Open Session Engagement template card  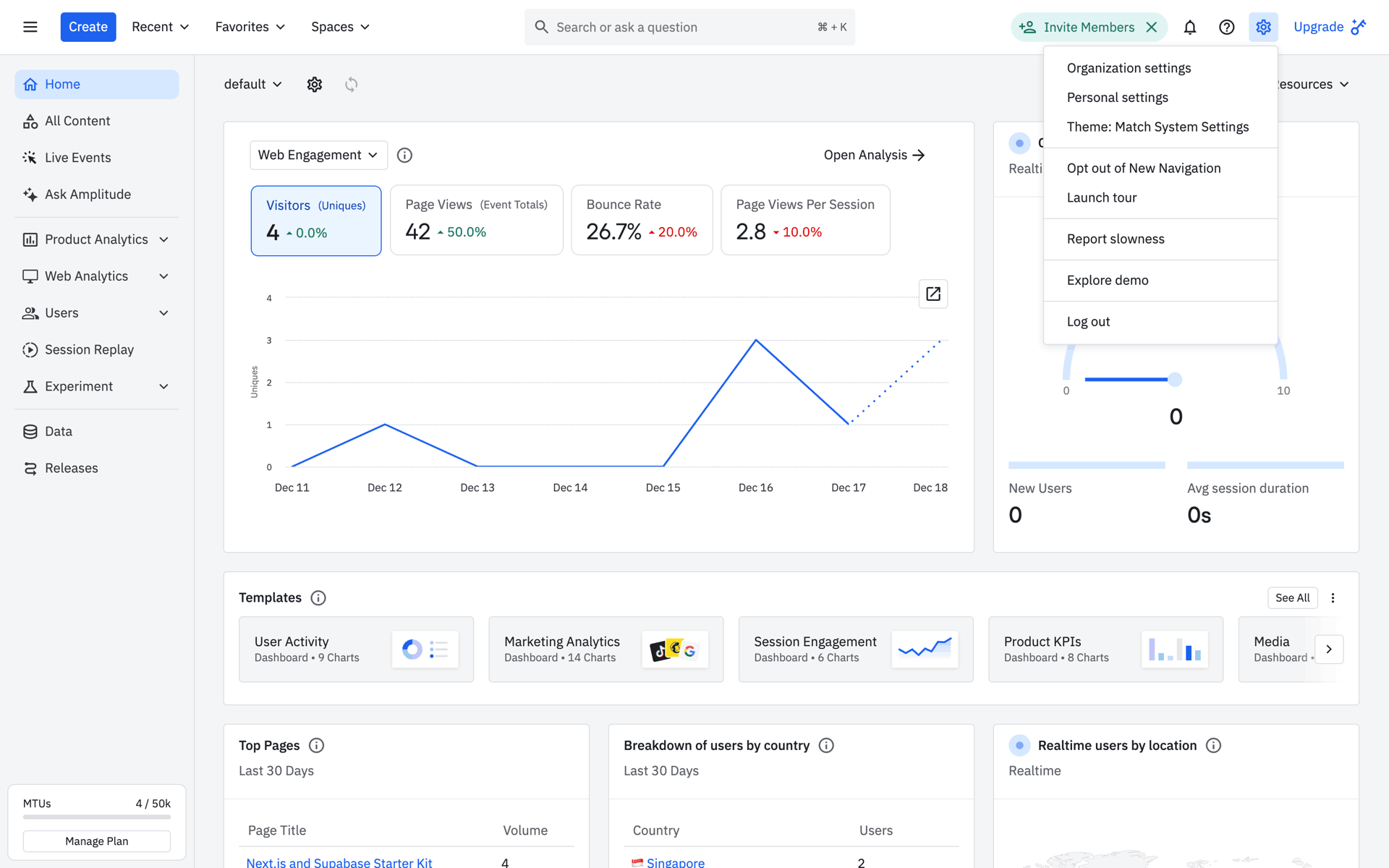pos(856,650)
